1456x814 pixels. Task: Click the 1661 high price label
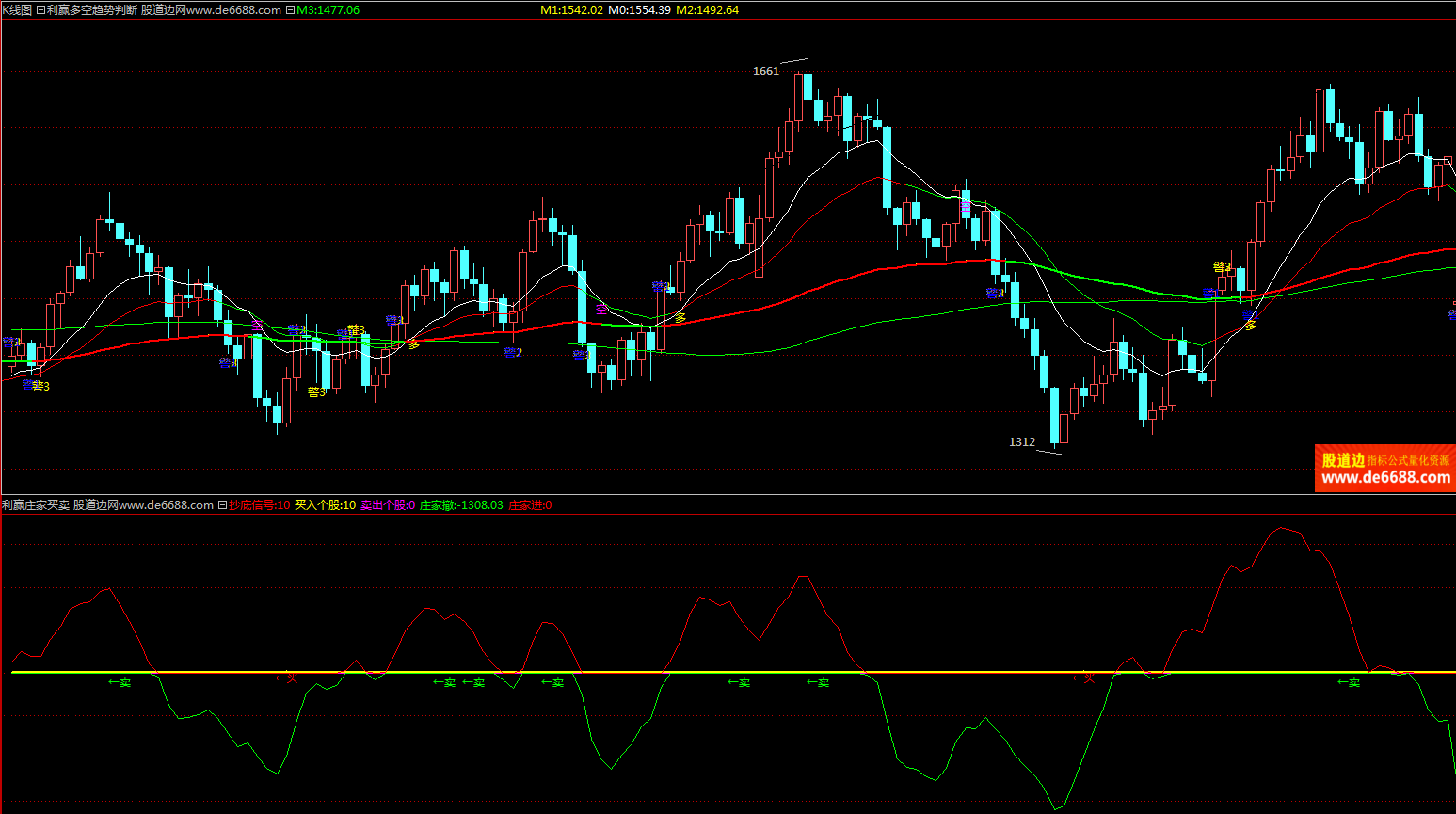(765, 72)
